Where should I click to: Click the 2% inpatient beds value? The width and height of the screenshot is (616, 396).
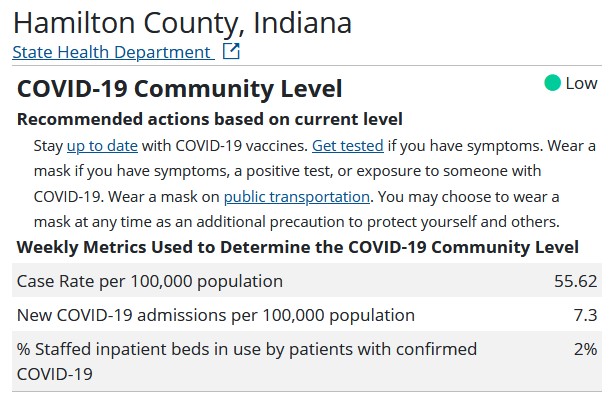click(585, 349)
